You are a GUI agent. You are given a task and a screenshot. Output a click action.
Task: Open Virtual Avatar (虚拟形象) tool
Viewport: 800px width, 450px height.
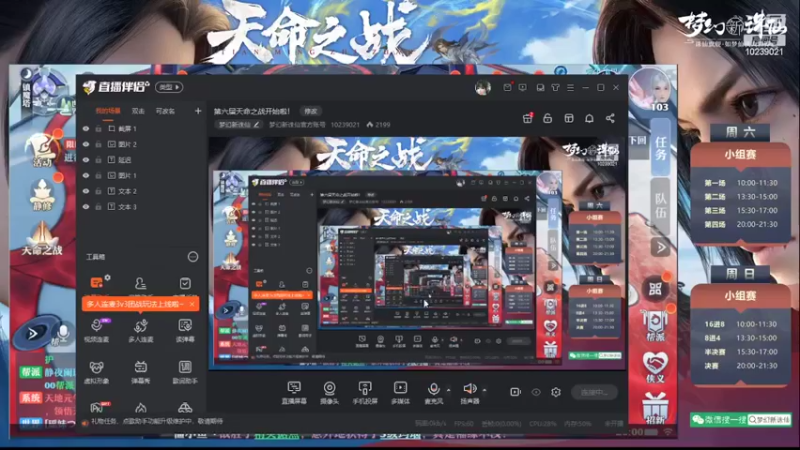pyautogui.click(x=96, y=372)
